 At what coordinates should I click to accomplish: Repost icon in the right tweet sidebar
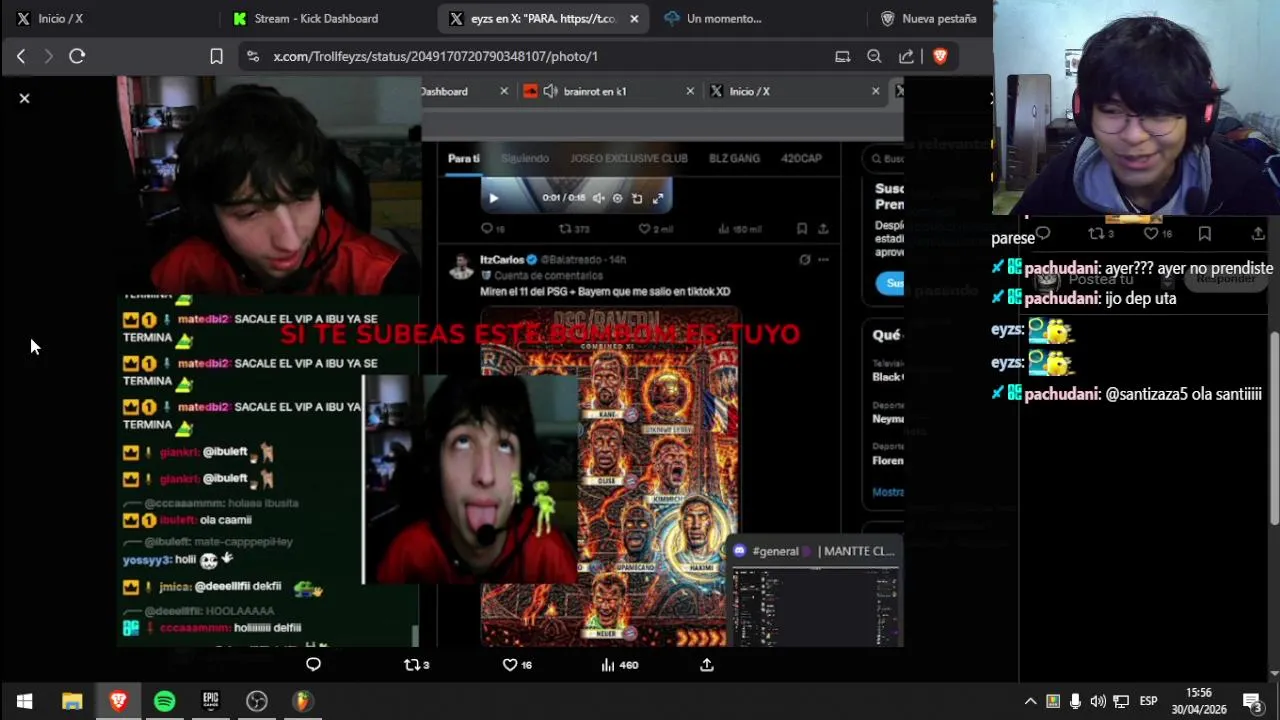(x=1100, y=233)
